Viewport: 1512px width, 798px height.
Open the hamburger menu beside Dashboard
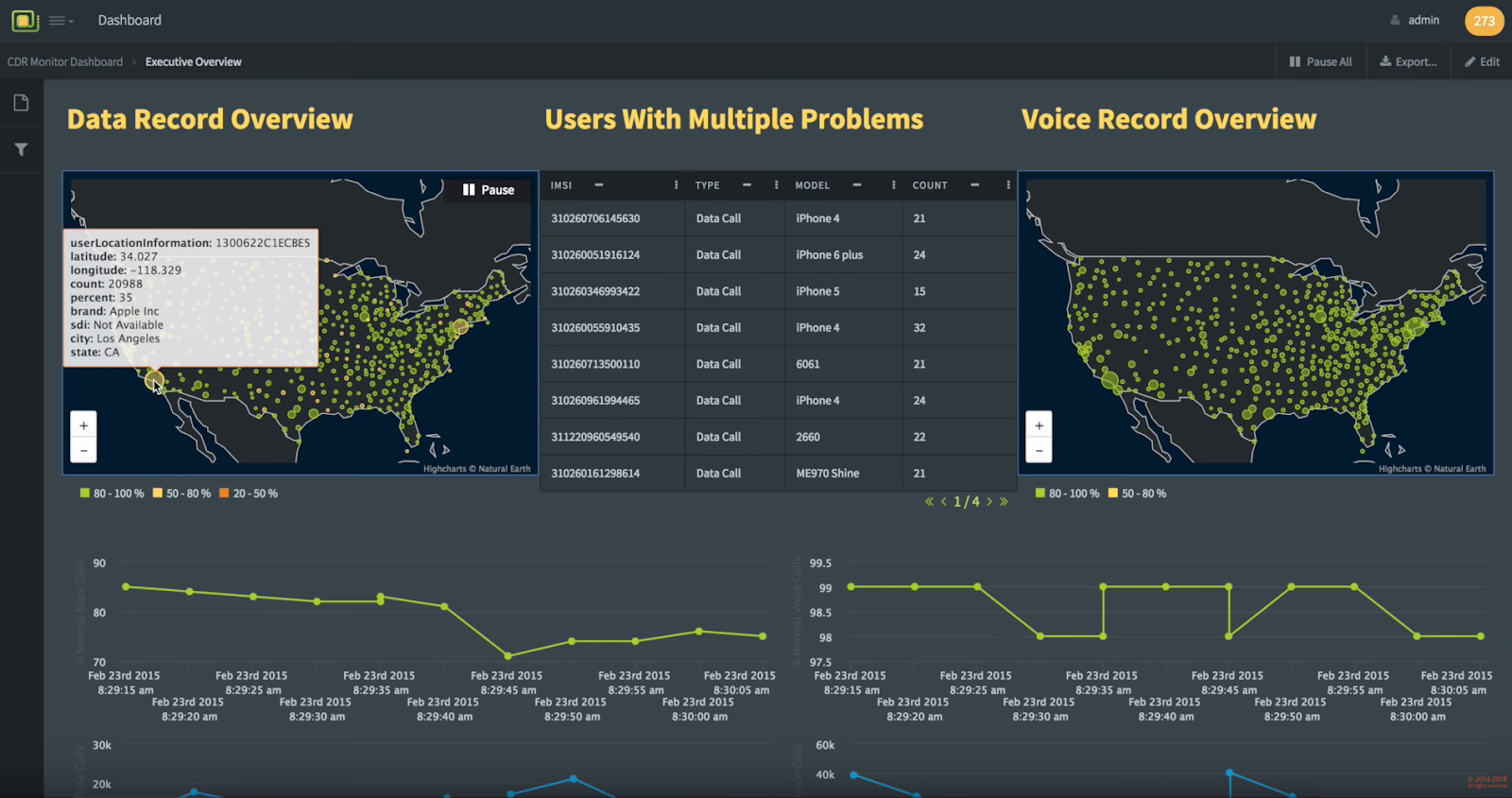(x=60, y=20)
